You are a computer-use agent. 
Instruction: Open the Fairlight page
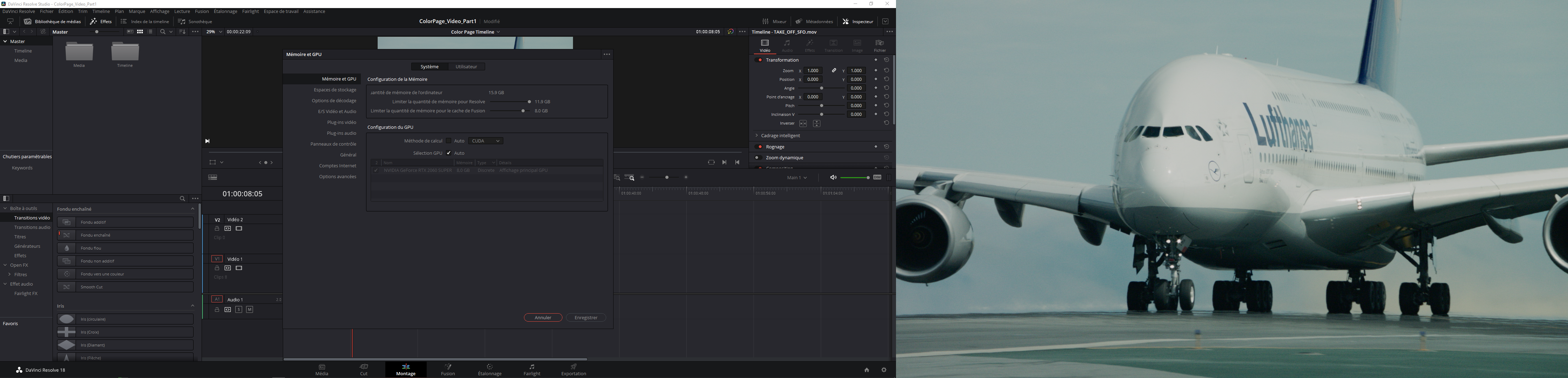click(531, 370)
